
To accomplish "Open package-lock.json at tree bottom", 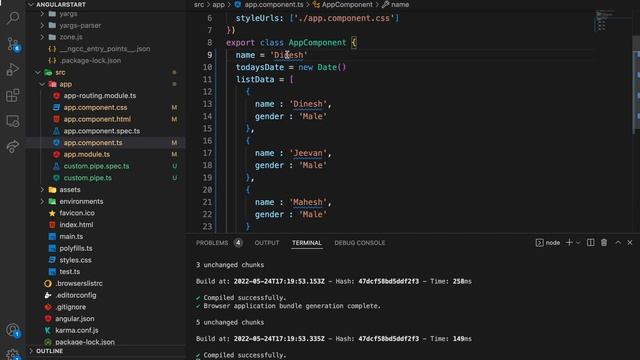I will click(x=85, y=342).
